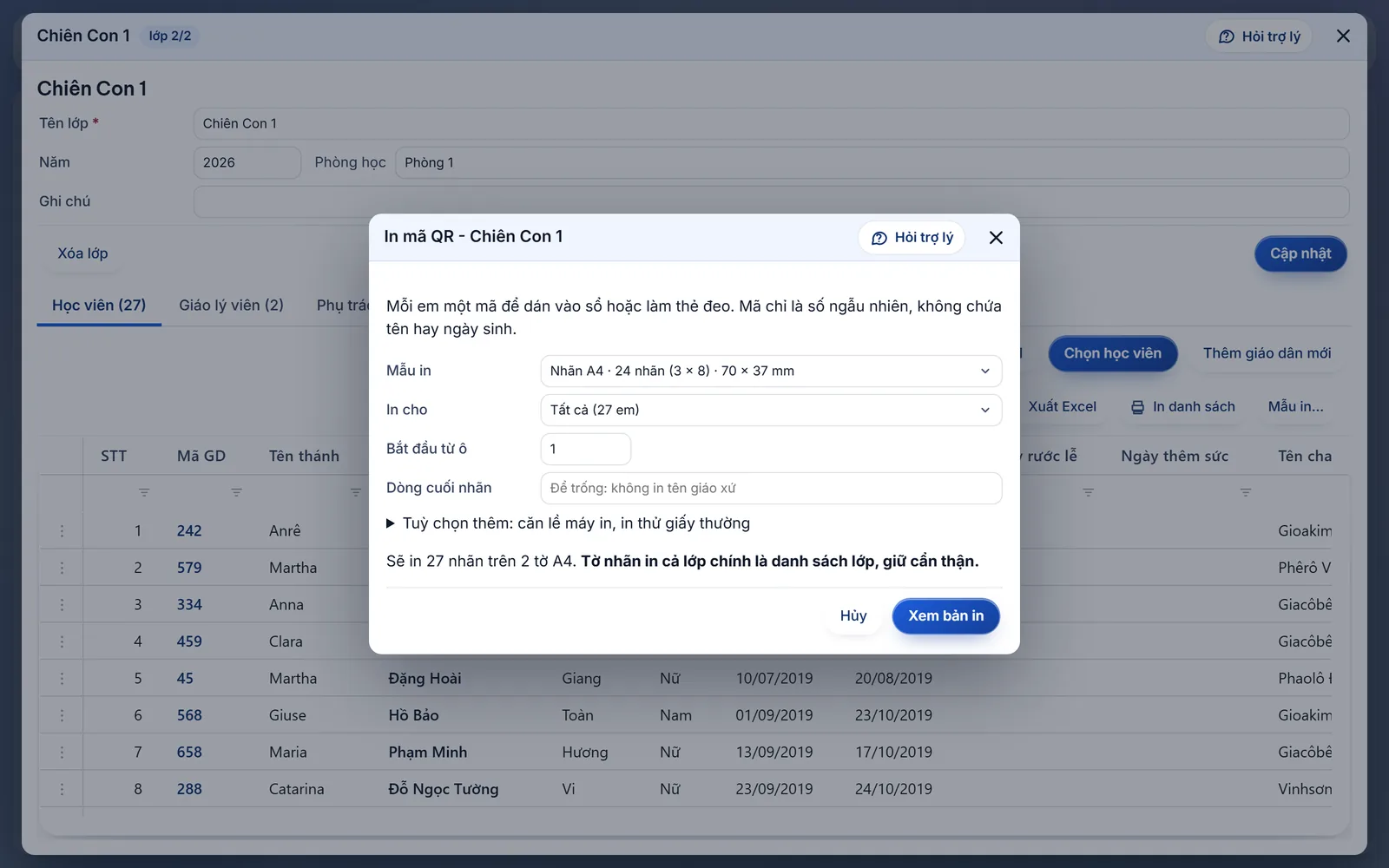
Task: Open row menu dots for student 288
Action: 62,789
